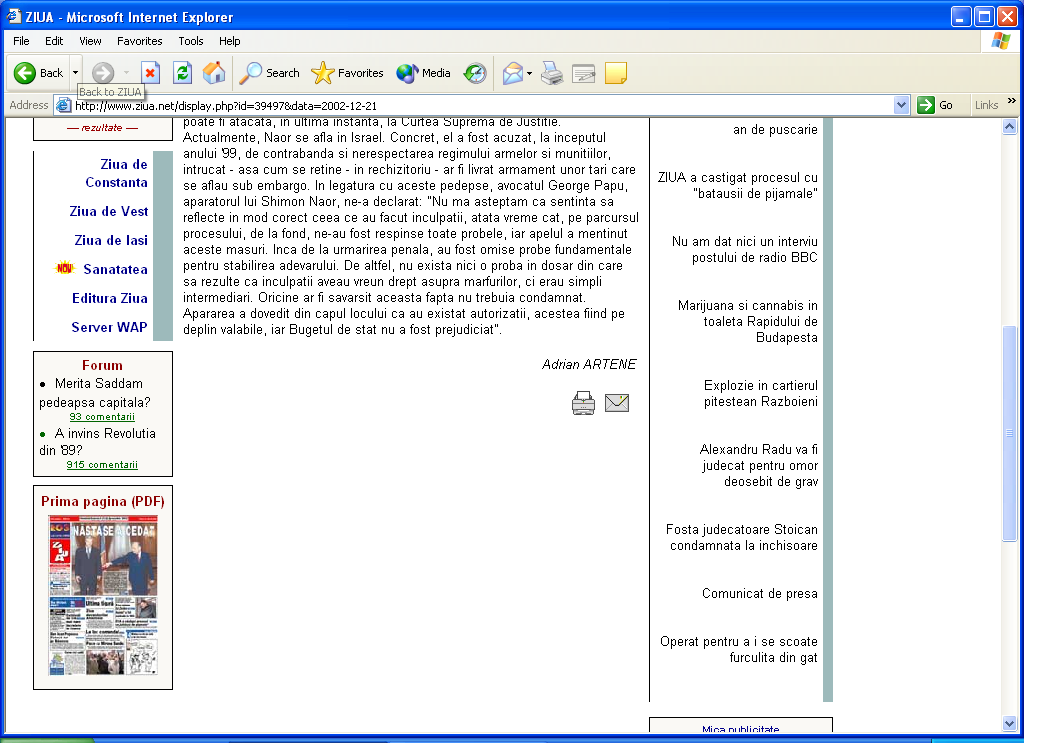Refresh the current page

coord(182,73)
